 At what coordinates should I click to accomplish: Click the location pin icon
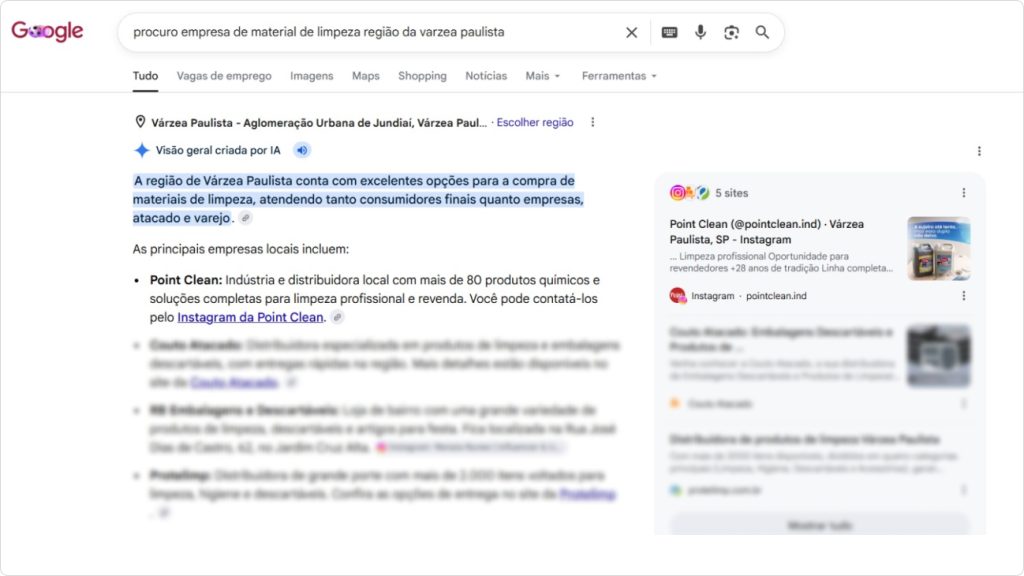click(x=140, y=122)
